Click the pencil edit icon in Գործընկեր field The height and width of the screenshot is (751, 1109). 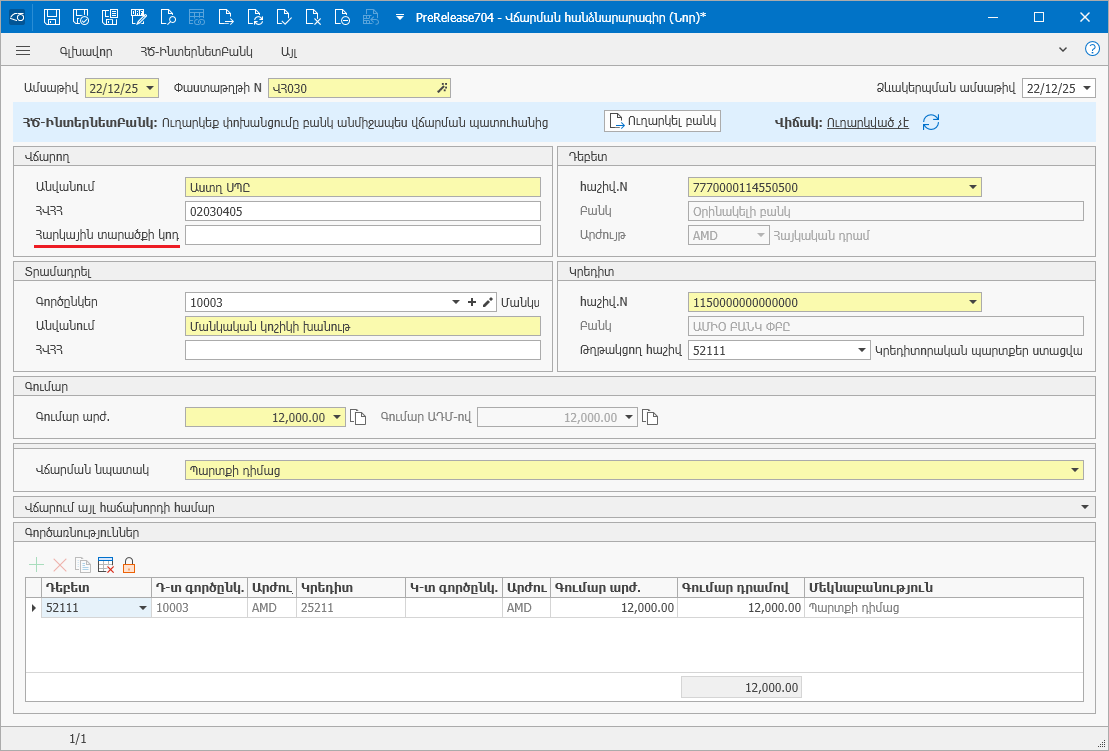coord(488,302)
